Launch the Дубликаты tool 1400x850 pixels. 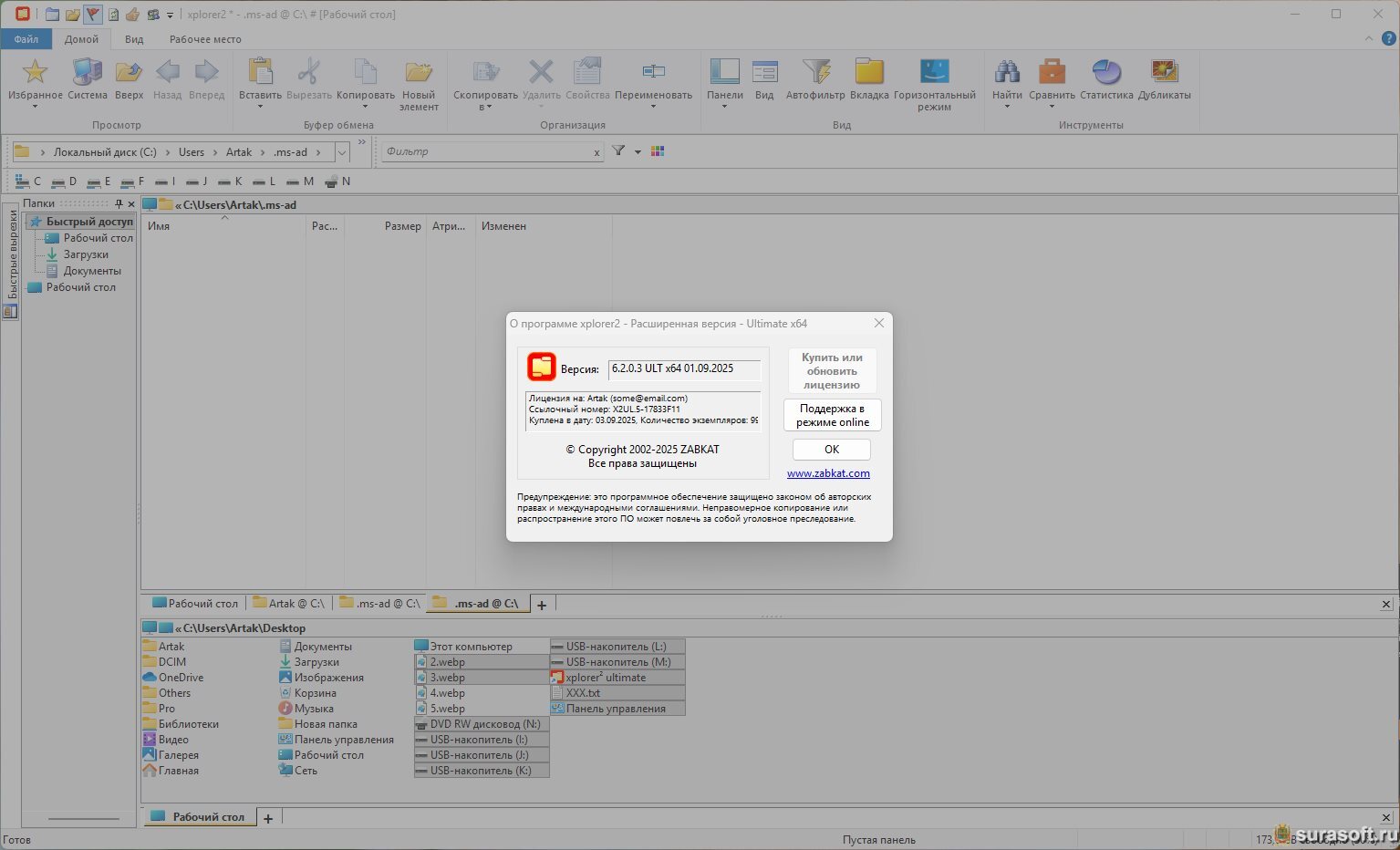click(1164, 72)
